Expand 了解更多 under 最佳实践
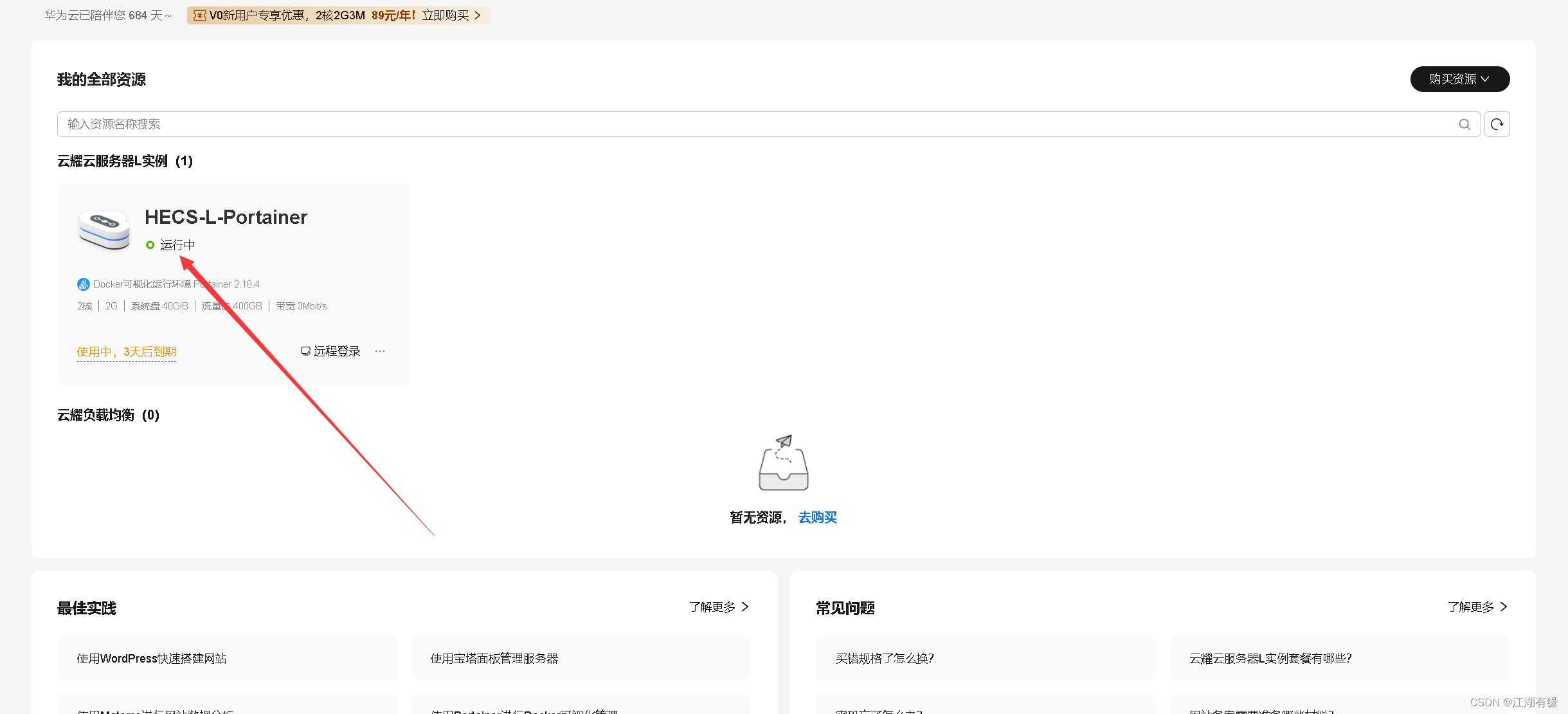 (x=719, y=607)
